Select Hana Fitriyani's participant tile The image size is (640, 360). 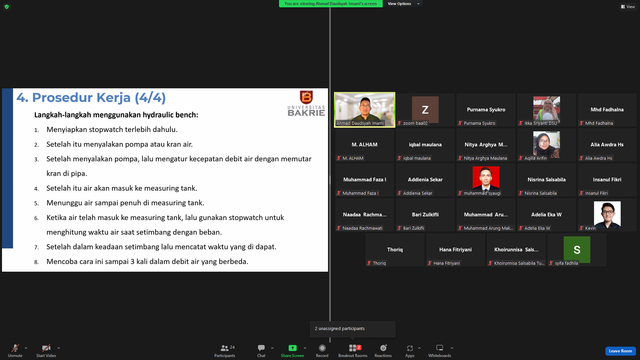(455, 250)
